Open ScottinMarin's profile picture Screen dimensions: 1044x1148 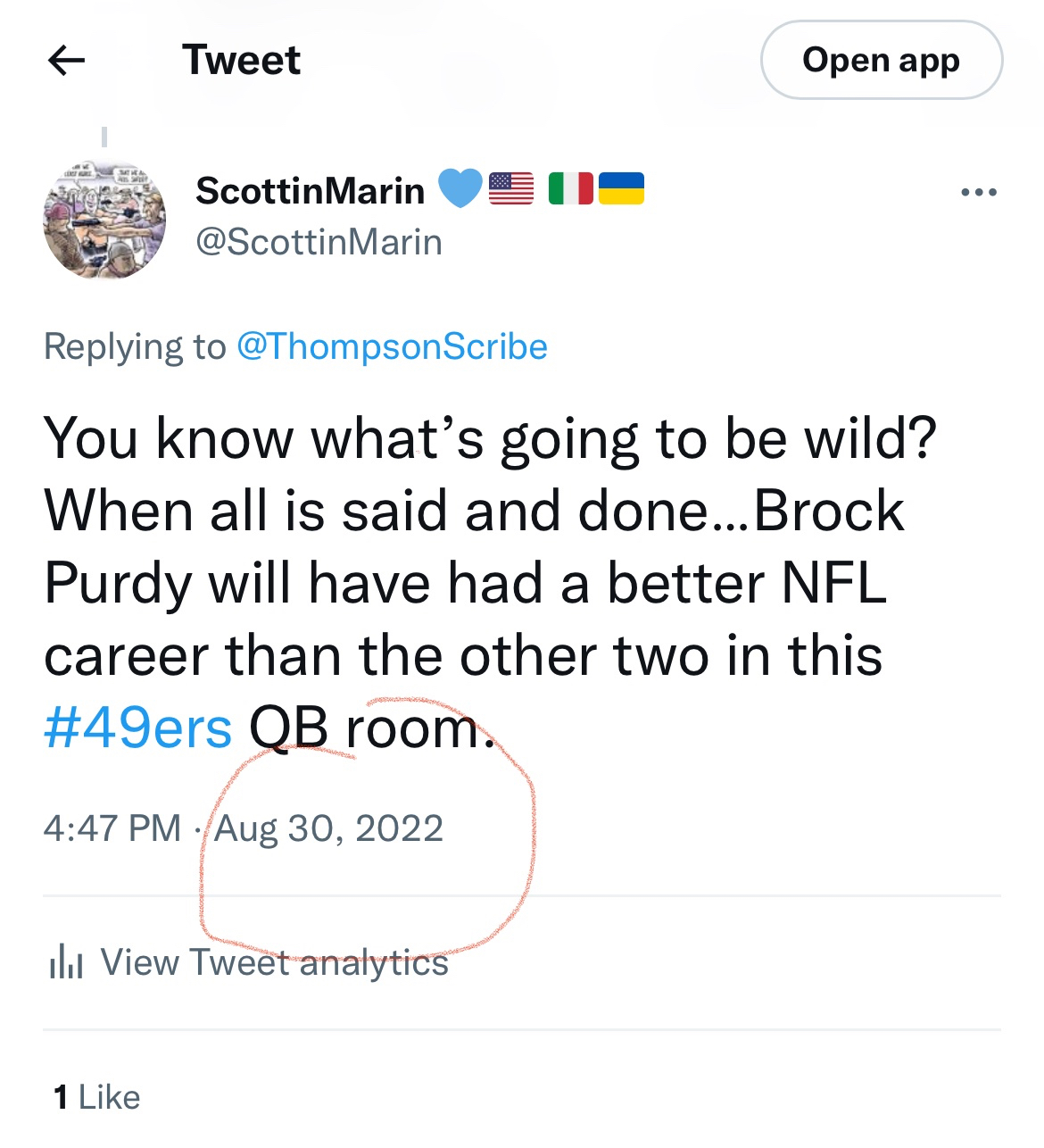104,220
